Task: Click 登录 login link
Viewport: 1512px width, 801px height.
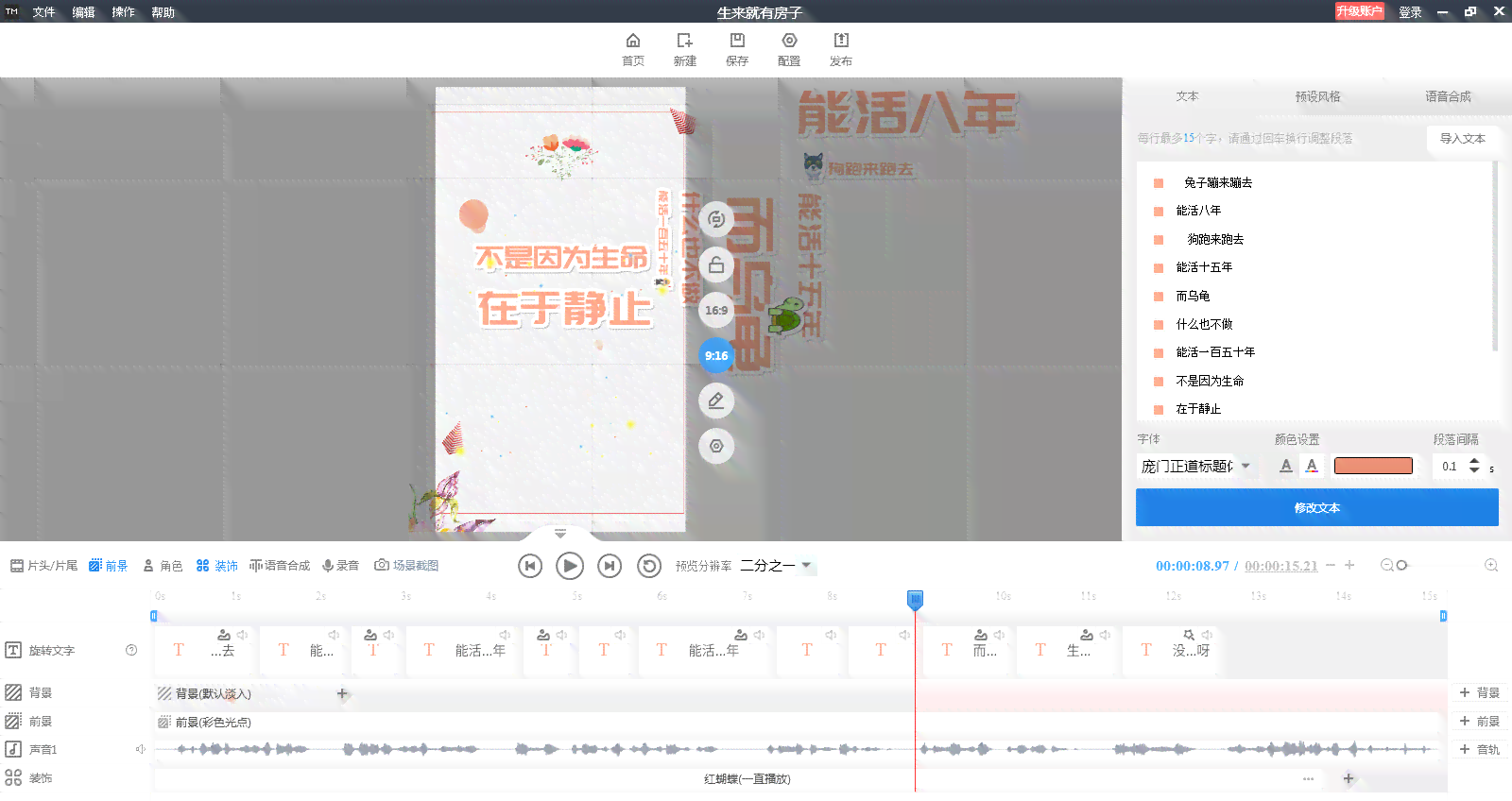Action: point(1410,12)
